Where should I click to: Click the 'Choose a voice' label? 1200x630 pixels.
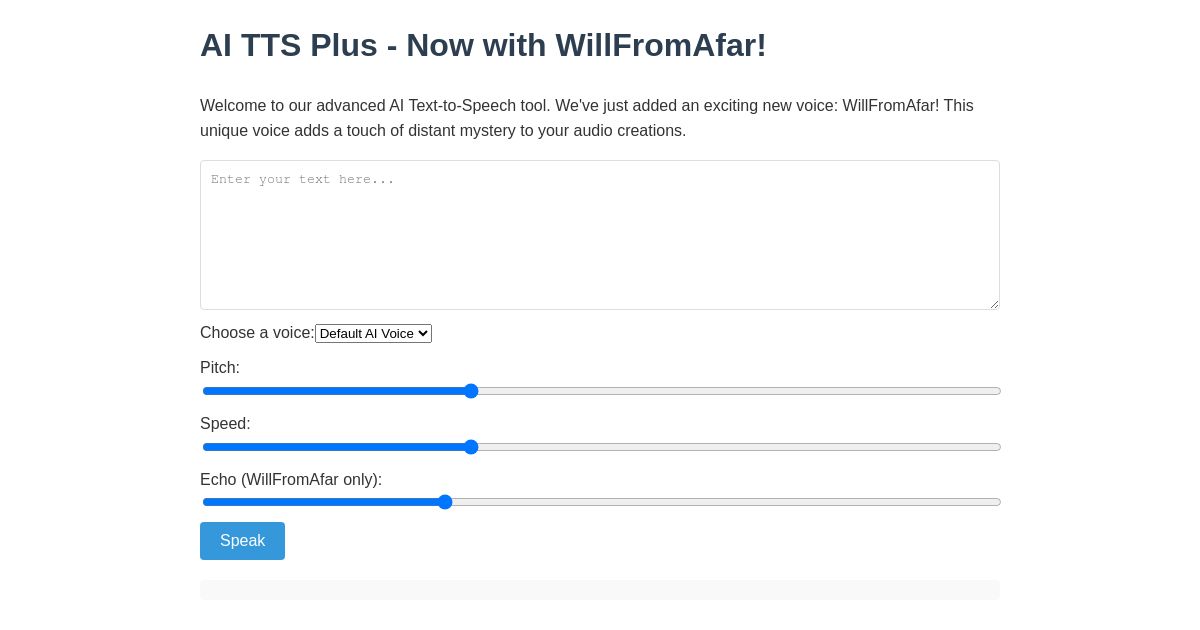[256, 333]
